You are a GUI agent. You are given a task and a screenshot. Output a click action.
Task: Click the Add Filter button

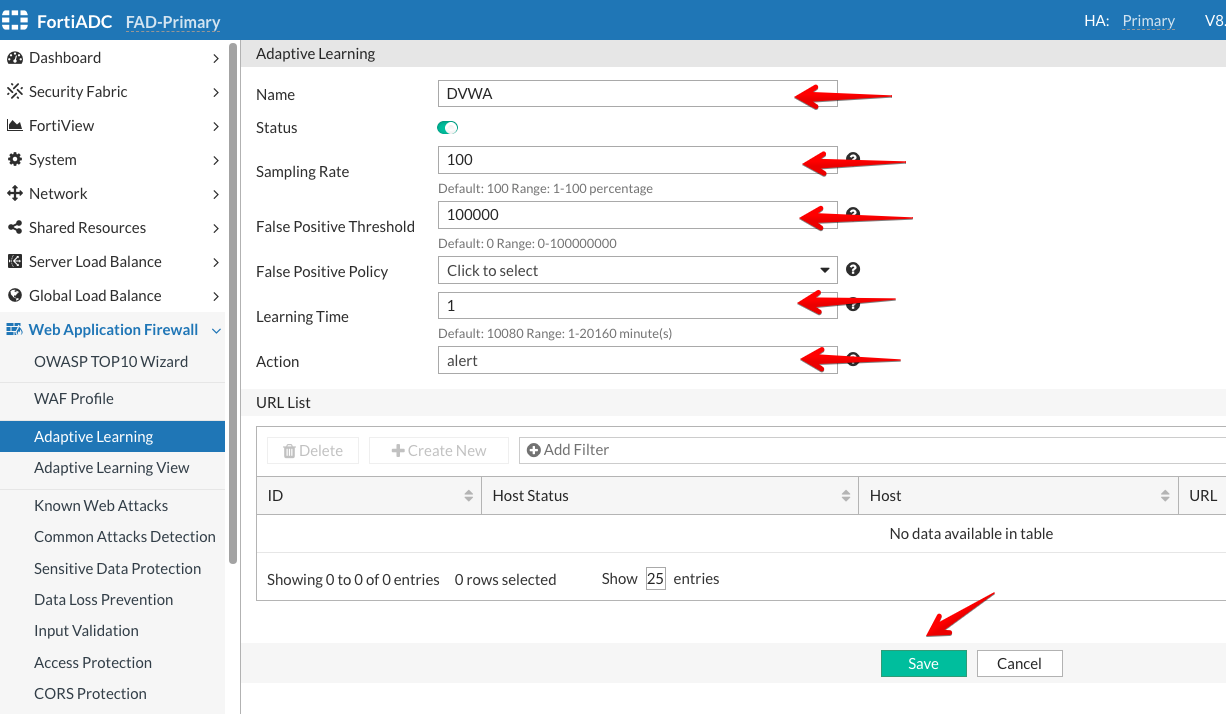tap(568, 450)
